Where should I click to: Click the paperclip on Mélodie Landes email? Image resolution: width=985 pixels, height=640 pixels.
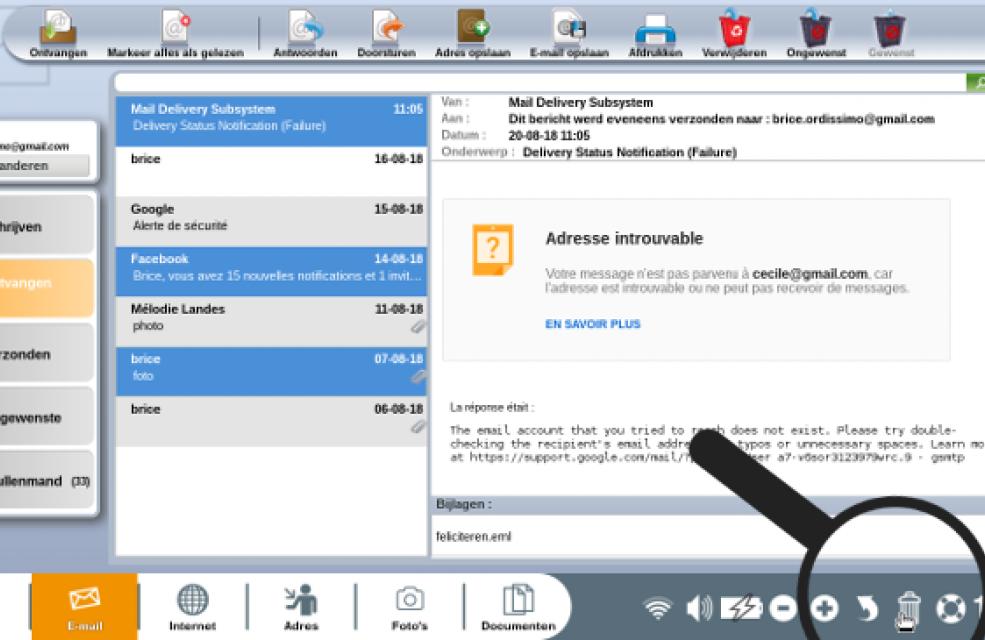(418, 327)
